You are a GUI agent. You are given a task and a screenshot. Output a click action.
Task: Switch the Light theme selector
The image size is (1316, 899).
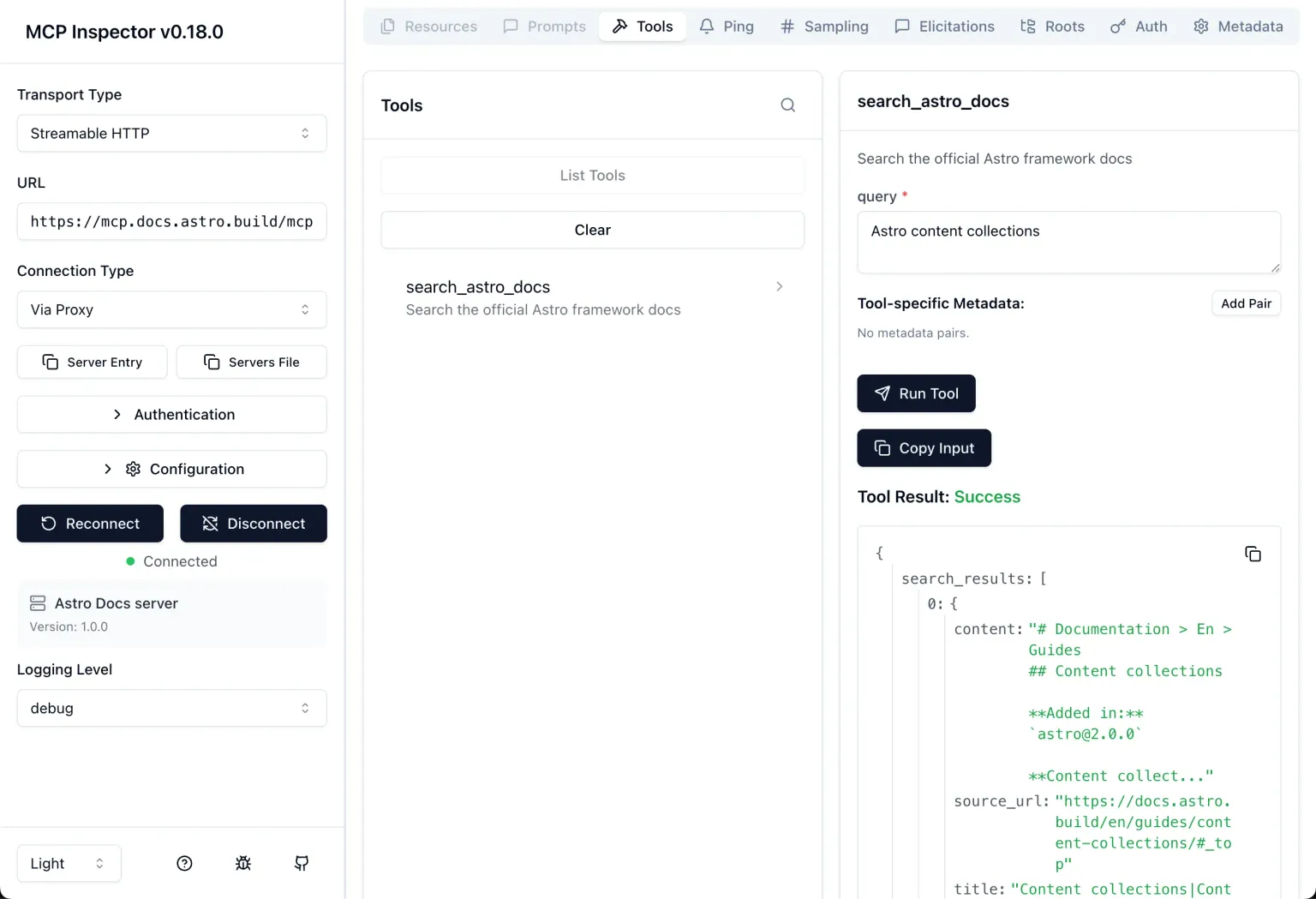click(x=69, y=863)
